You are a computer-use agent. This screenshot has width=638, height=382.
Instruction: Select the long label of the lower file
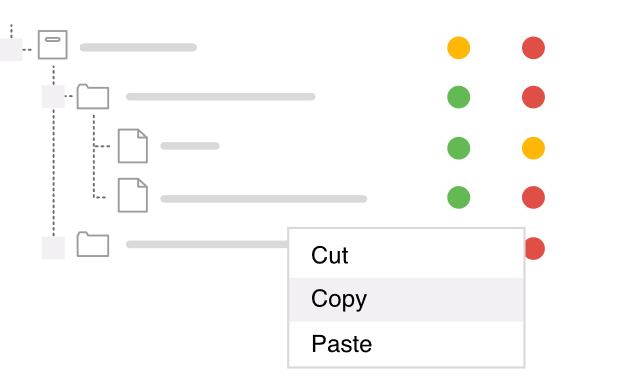coord(264,199)
